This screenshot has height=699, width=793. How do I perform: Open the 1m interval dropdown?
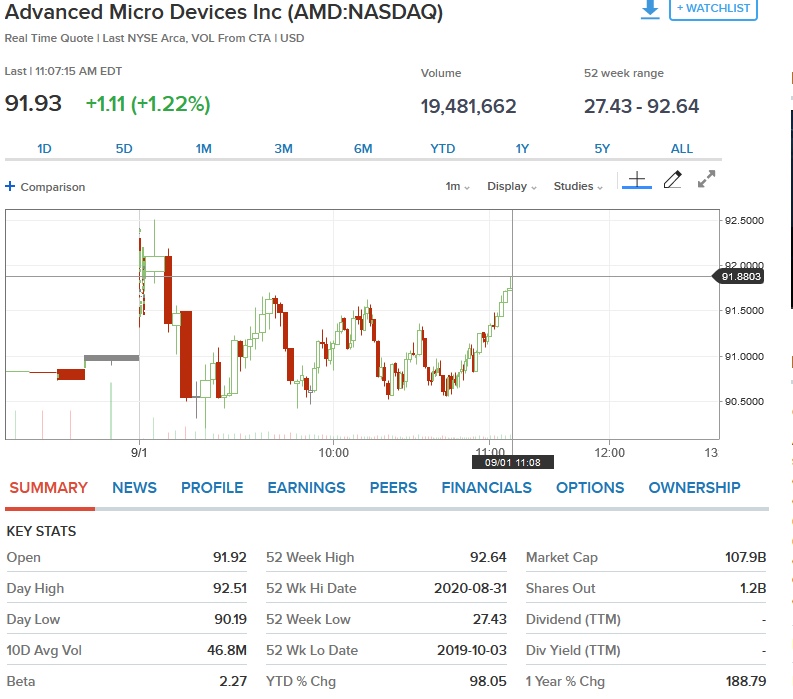tap(457, 186)
